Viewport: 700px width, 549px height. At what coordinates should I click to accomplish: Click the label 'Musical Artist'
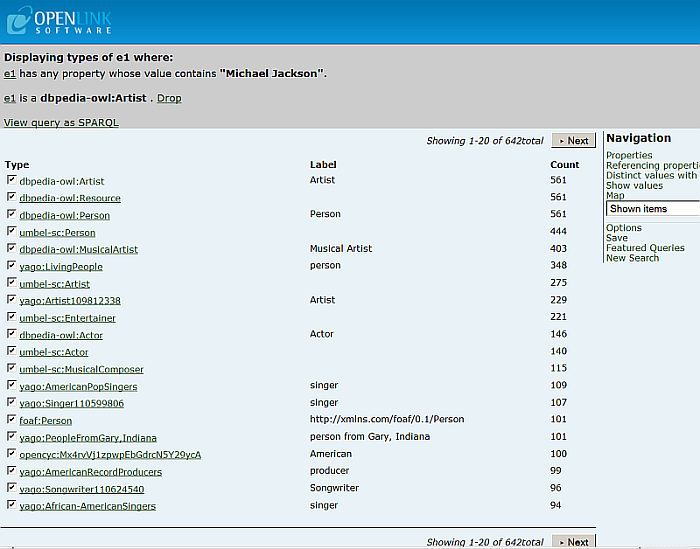(341, 249)
